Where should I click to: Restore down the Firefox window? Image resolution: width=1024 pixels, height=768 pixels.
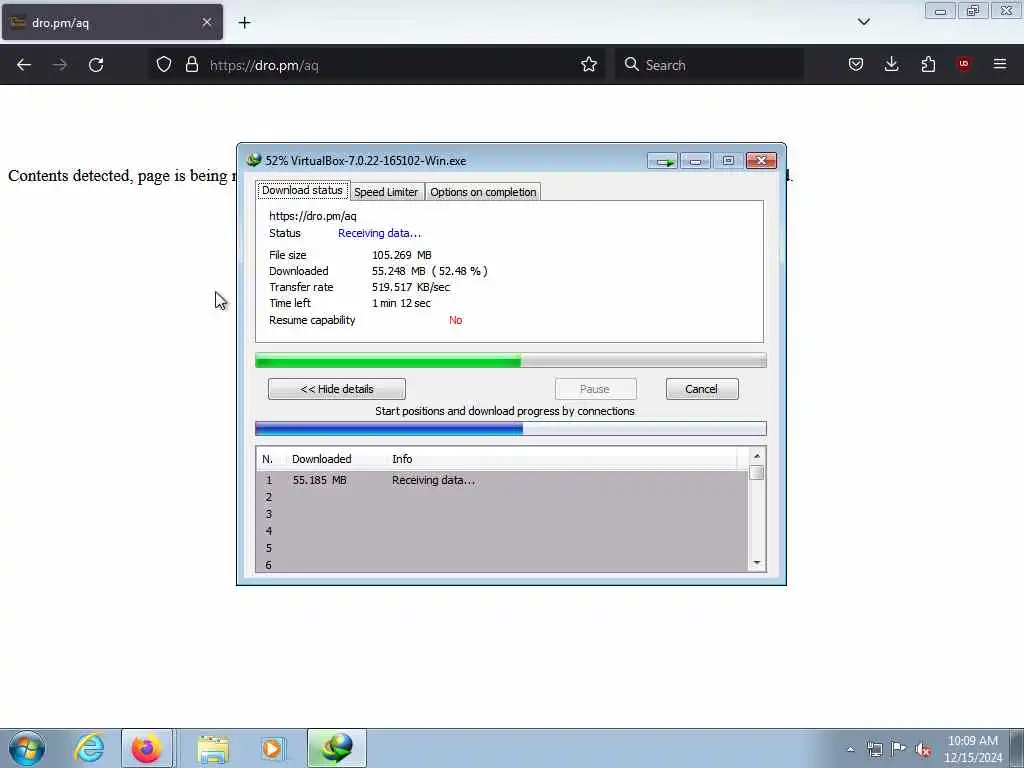click(x=973, y=11)
